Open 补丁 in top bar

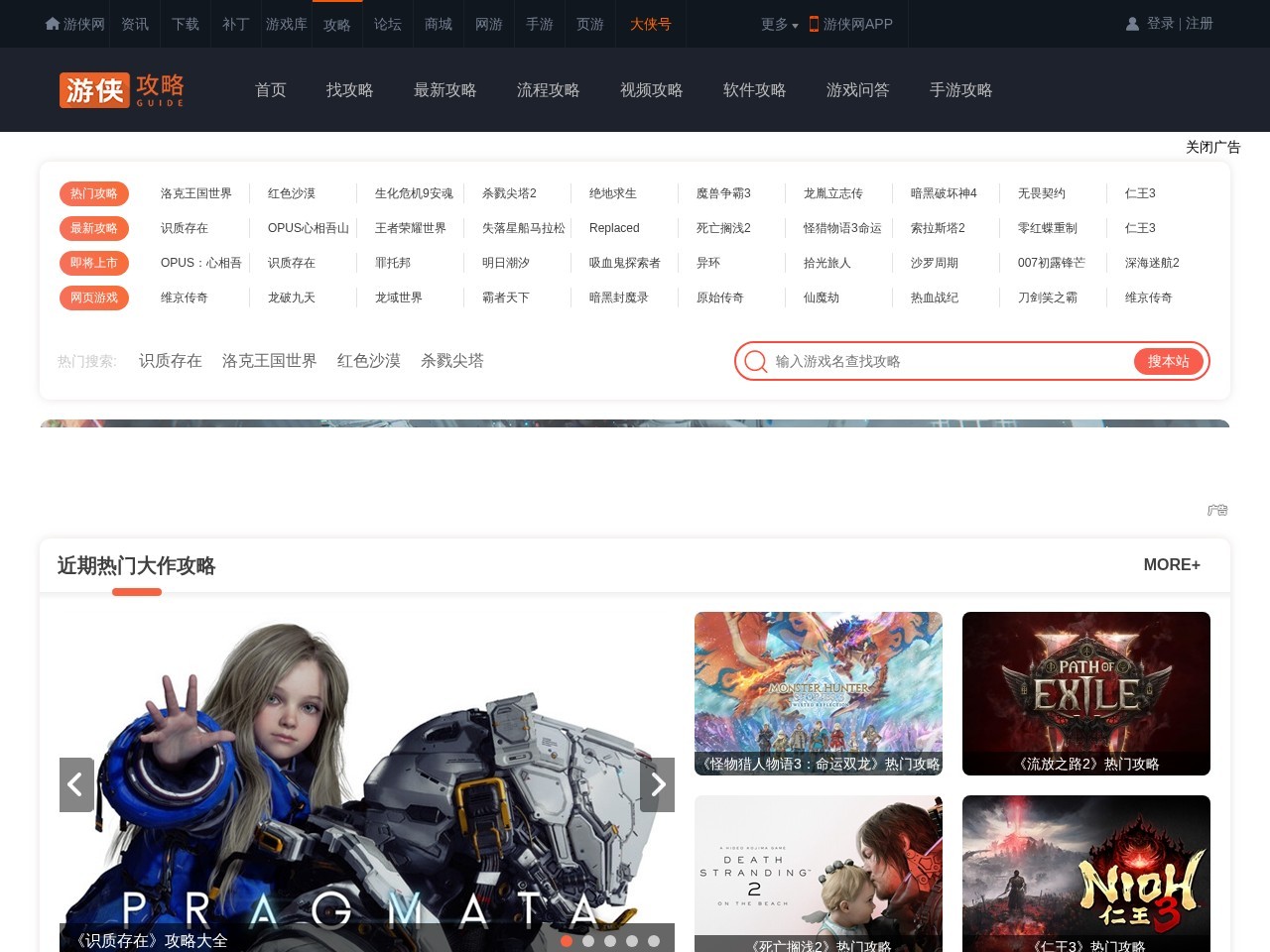[236, 24]
